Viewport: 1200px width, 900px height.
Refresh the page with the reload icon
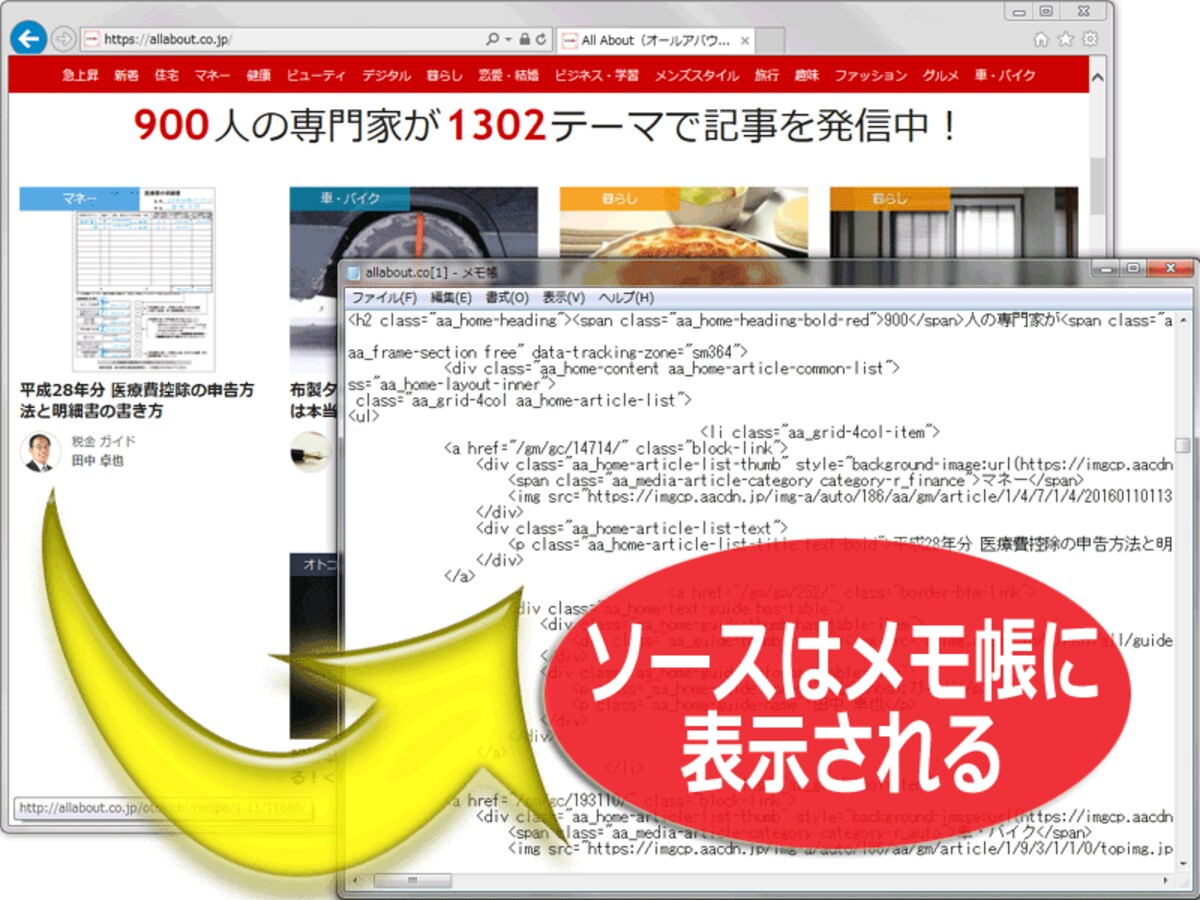pos(541,40)
